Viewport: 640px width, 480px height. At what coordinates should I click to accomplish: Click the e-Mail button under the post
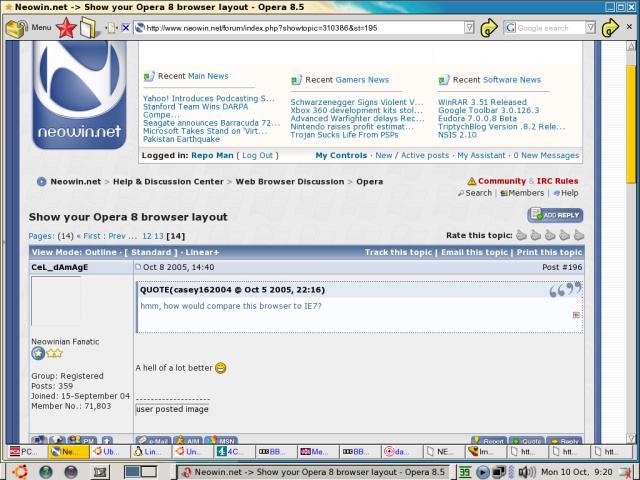[153, 440]
